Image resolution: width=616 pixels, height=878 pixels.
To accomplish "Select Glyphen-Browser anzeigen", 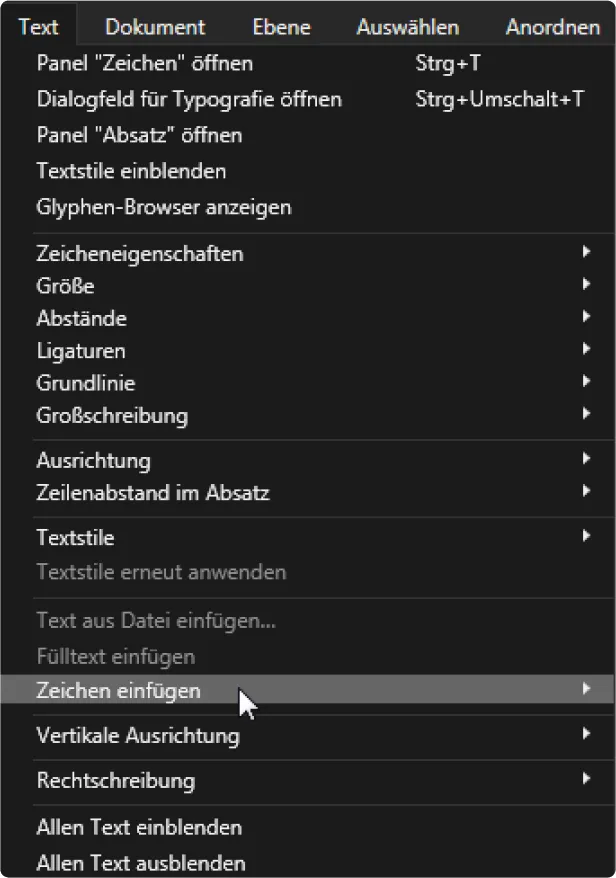I will coord(164,208).
